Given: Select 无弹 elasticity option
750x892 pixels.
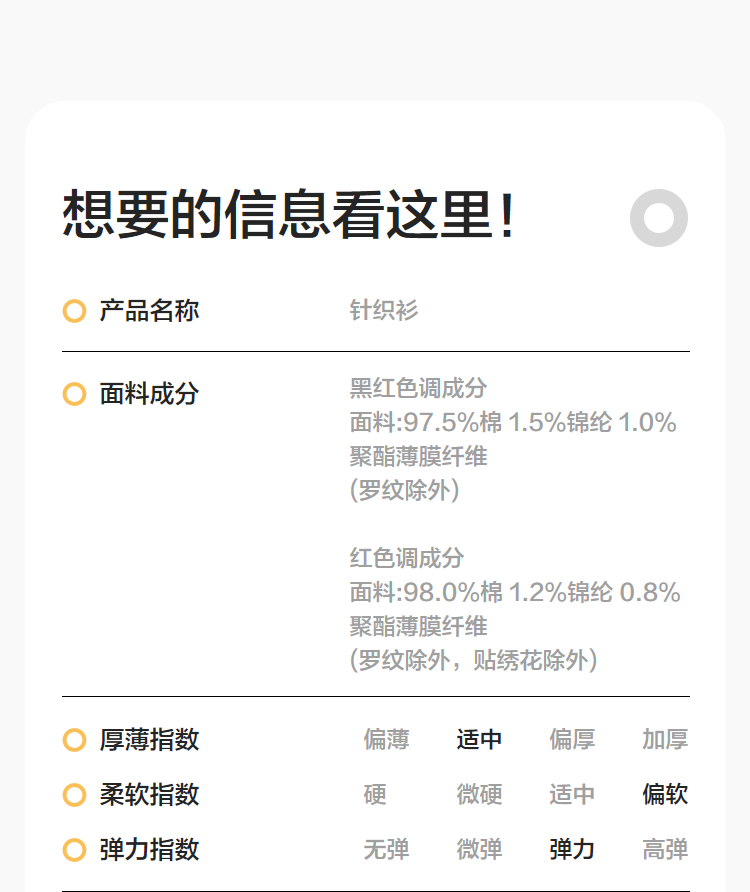Looking at the screenshot, I should click(x=386, y=850).
